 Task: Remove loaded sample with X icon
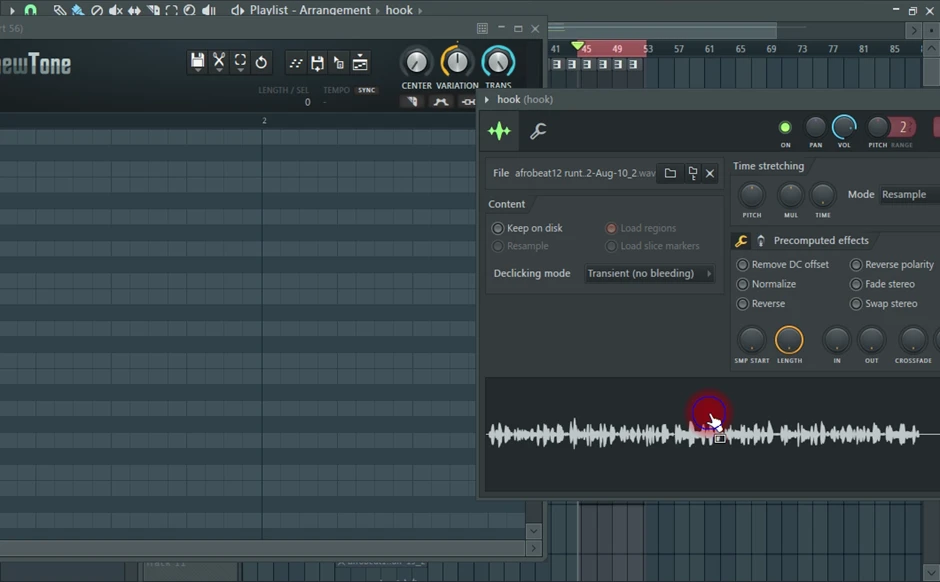[x=710, y=173]
